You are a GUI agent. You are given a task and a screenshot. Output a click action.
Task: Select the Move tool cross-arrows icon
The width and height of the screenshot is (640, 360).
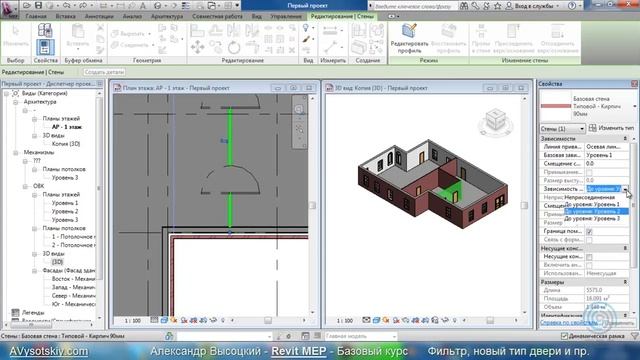point(198,47)
